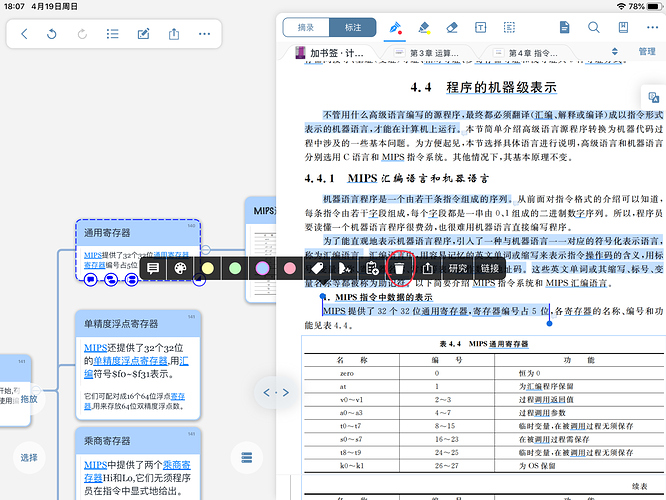Open the translate icon at page edge

point(653,98)
